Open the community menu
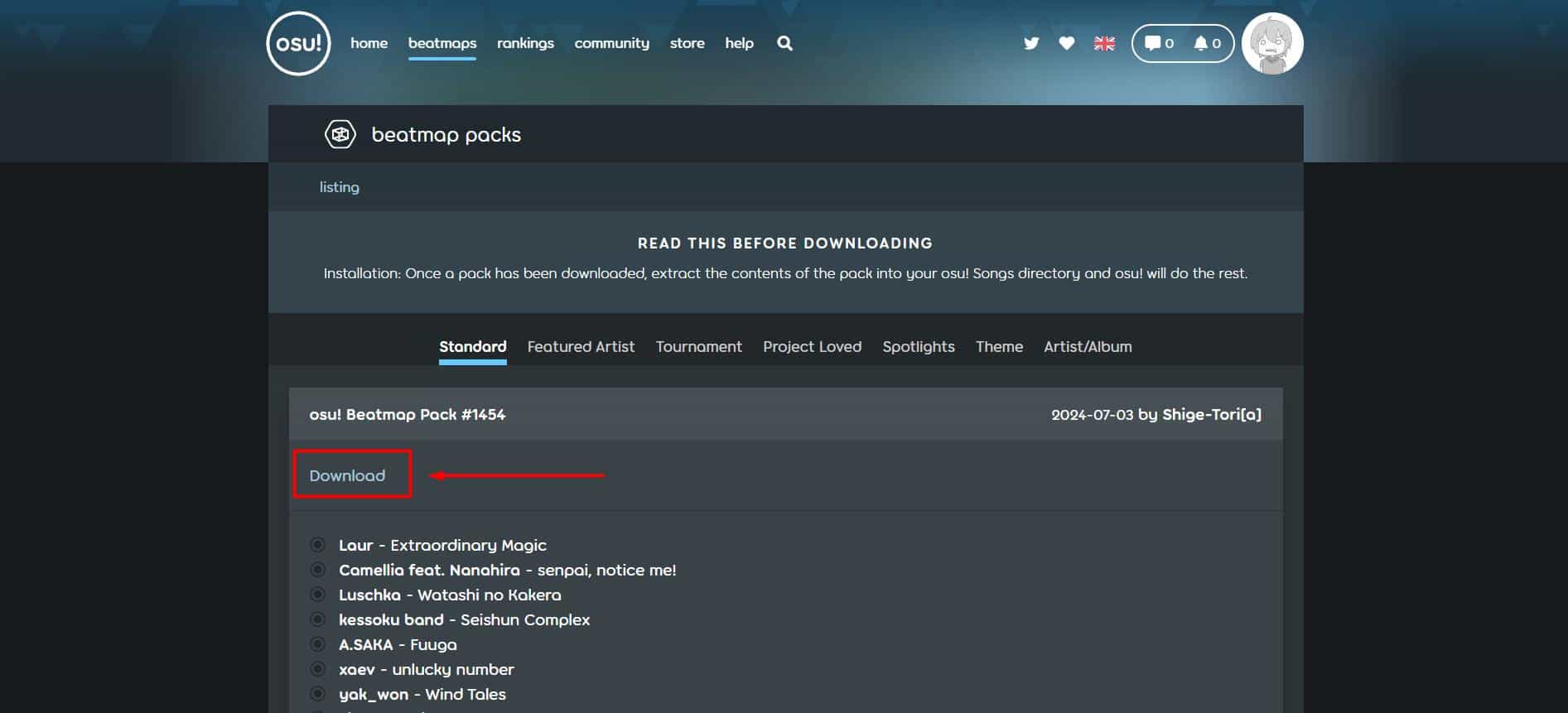 [612, 43]
